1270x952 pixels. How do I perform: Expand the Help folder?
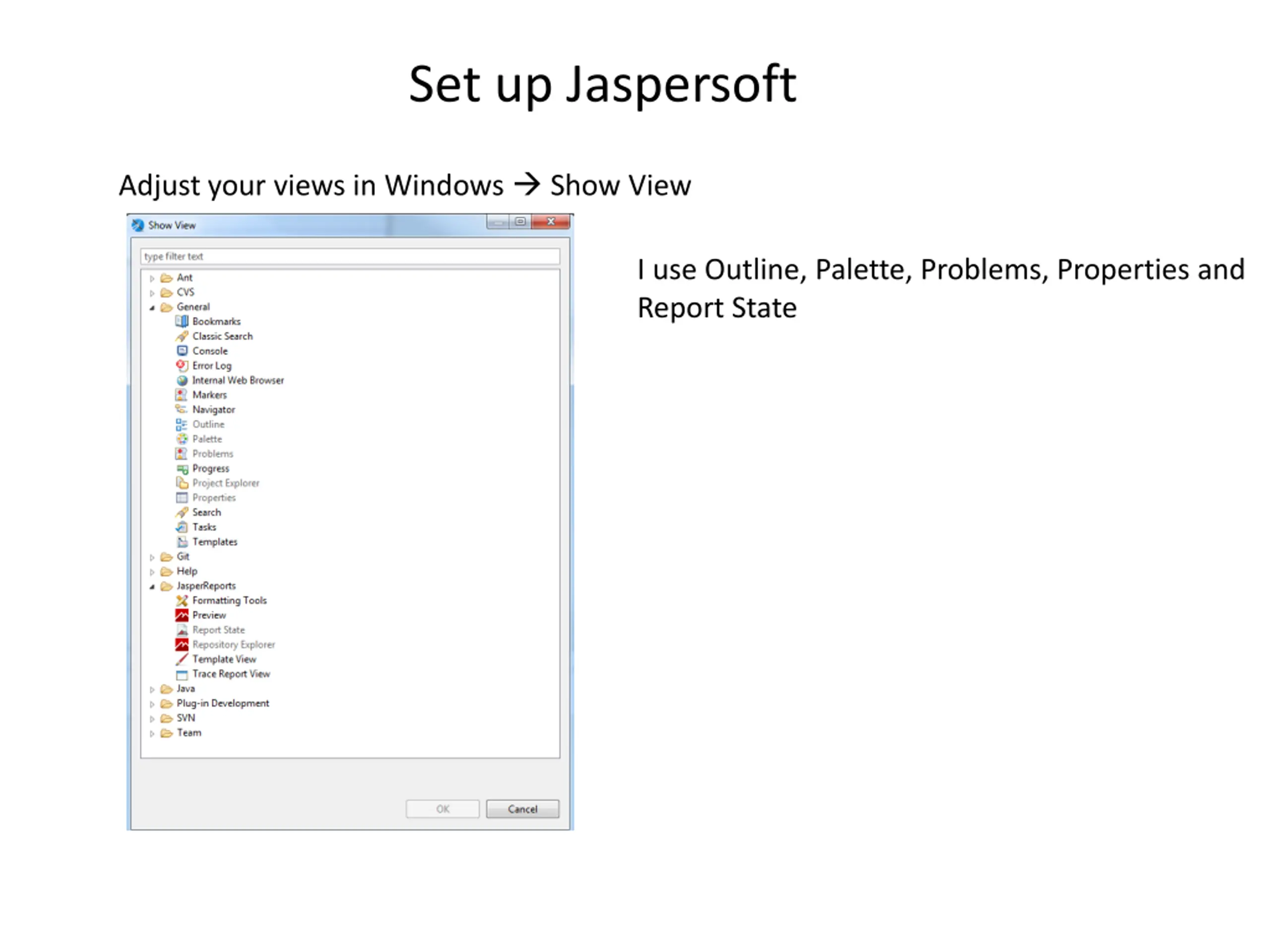(152, 572)
